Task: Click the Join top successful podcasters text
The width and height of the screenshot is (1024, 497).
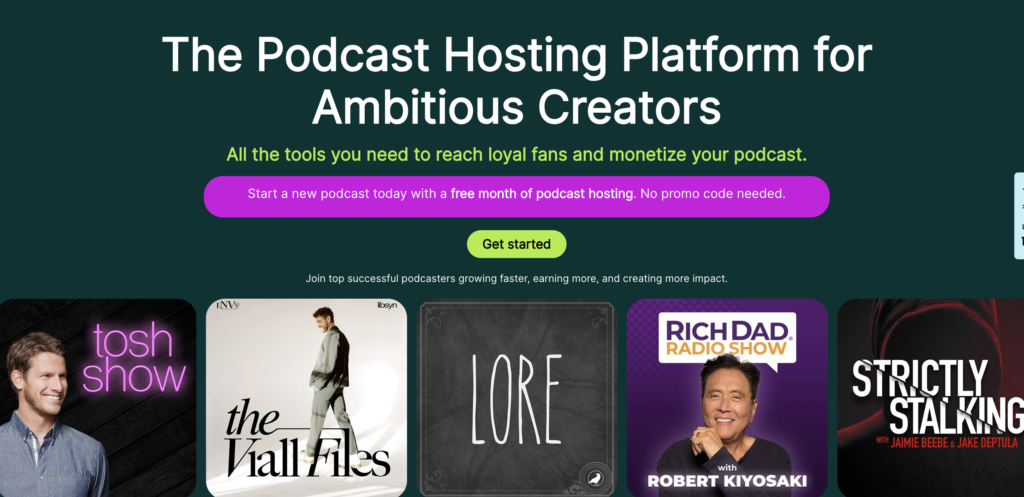Action: pyautogui.click(x=517, y=279)
